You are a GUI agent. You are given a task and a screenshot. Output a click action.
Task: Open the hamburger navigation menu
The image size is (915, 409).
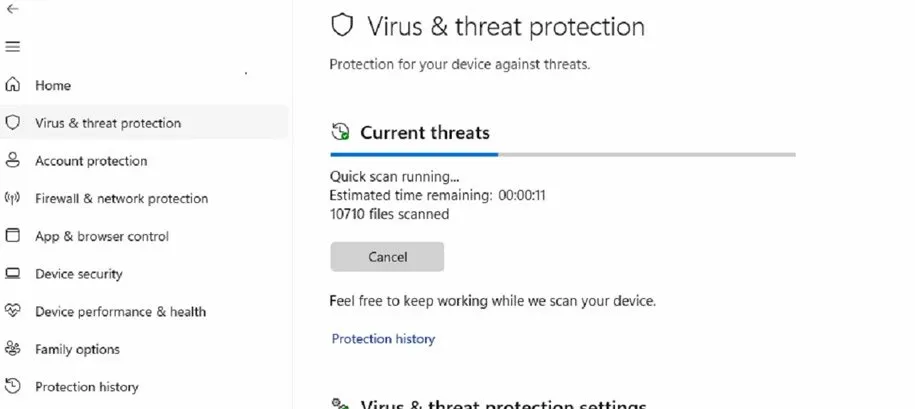pyautogui.click(x=13, y=47)
